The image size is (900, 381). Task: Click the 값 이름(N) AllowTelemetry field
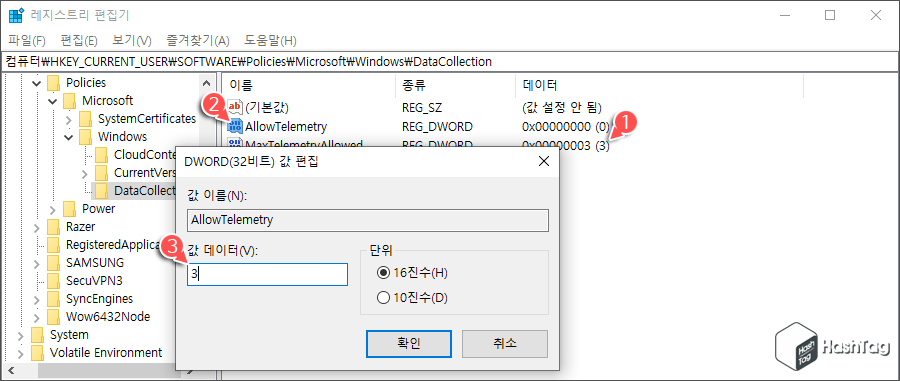(x=368, y=220)
